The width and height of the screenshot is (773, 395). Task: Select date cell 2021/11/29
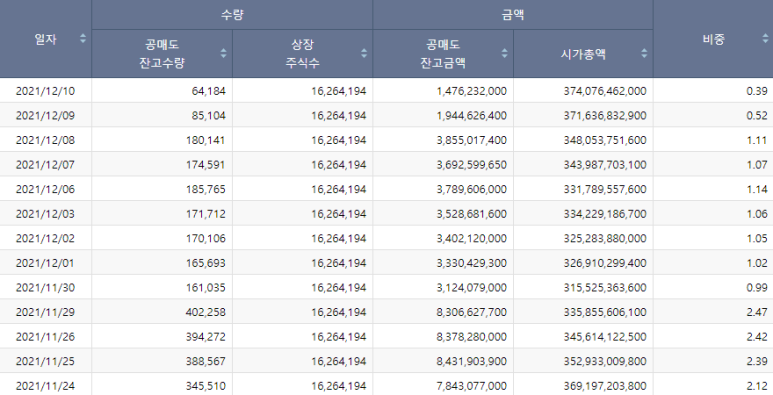point(45,312)
